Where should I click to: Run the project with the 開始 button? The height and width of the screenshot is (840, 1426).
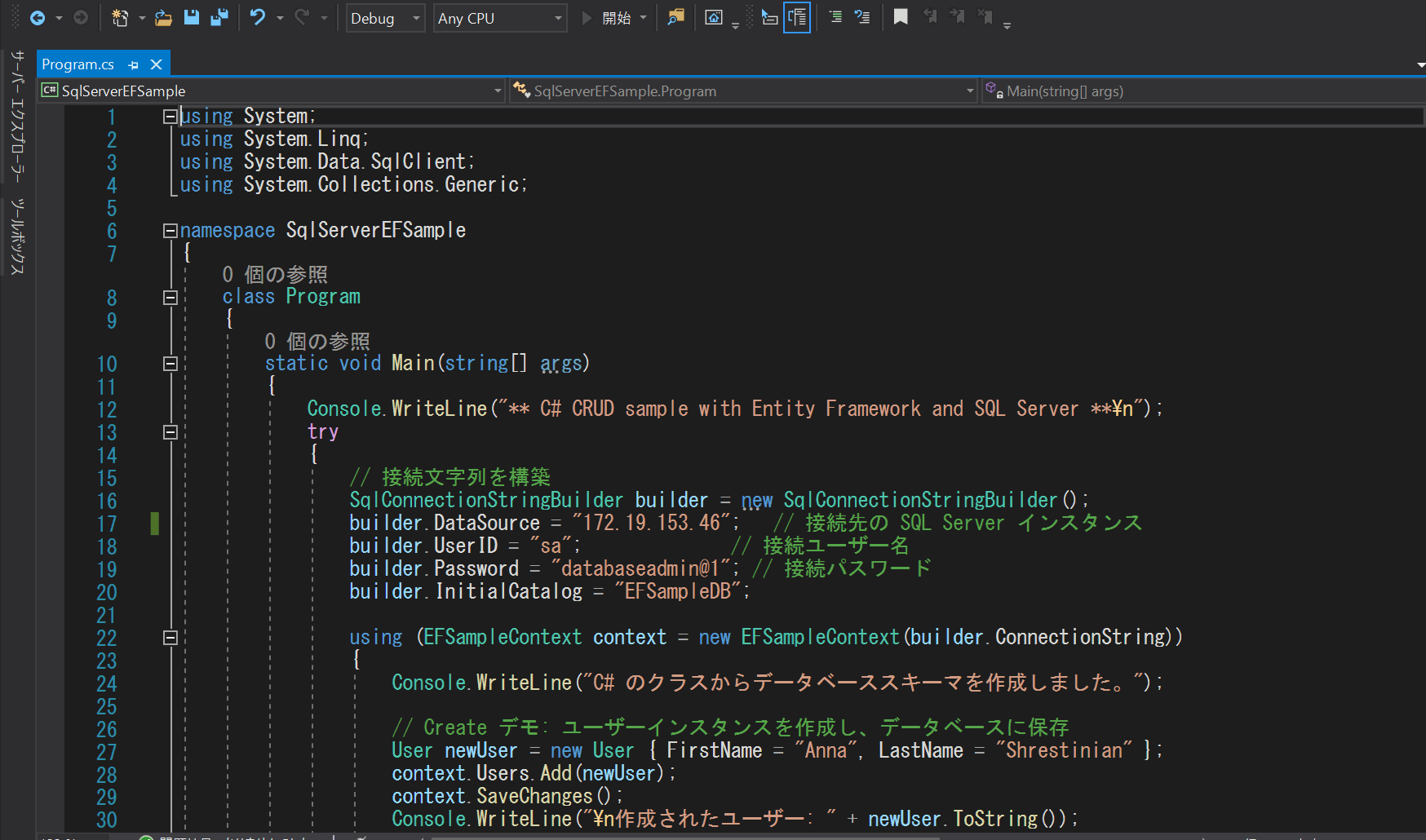[618, 17]
